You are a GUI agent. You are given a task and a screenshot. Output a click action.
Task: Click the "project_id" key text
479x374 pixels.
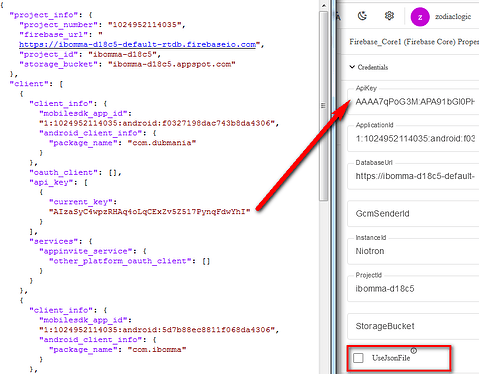coord(49,54)
